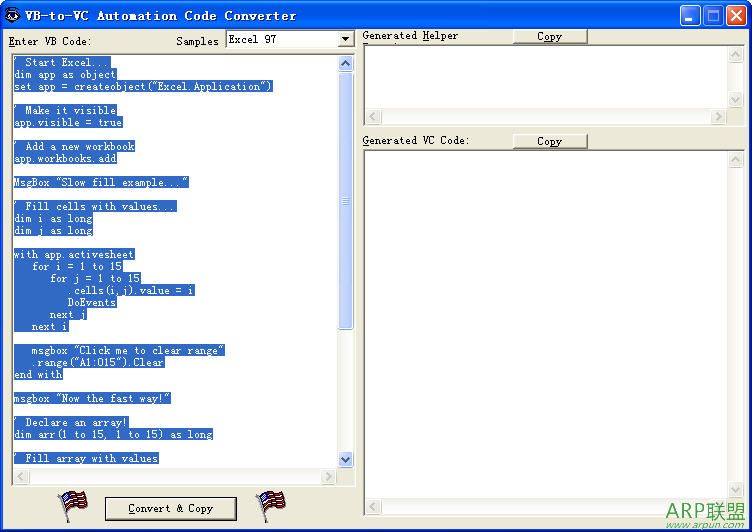The image size is (752, 532).
Task: Click the flag icon right of Convert & Copy
Action: [271, 506]
